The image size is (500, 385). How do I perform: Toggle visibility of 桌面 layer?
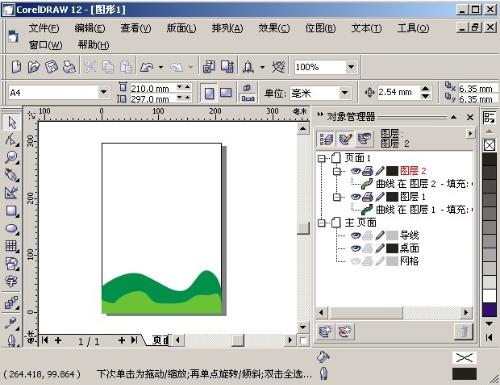point(356,248)
